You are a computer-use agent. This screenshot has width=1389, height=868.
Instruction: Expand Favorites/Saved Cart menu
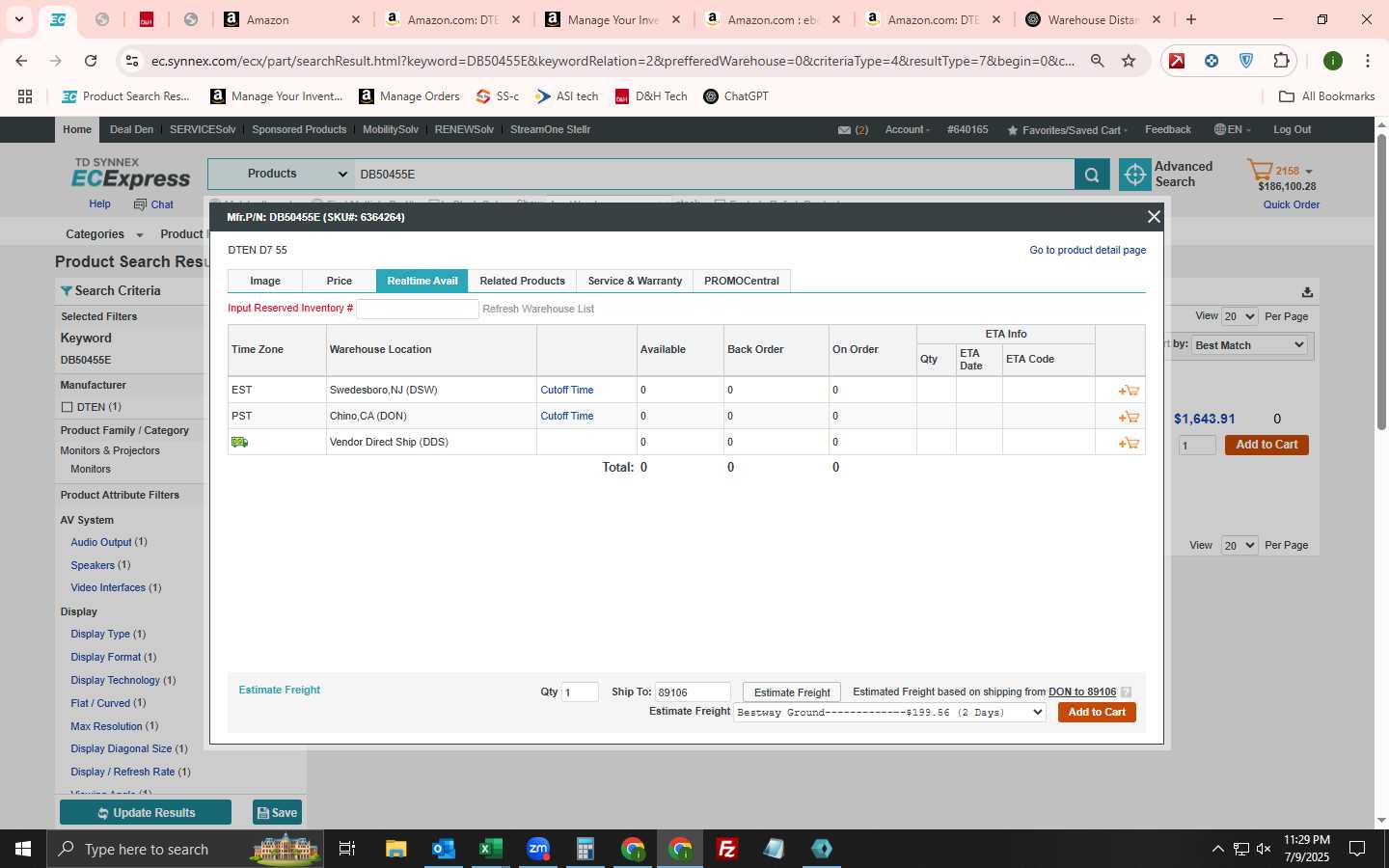[1067, 130]
